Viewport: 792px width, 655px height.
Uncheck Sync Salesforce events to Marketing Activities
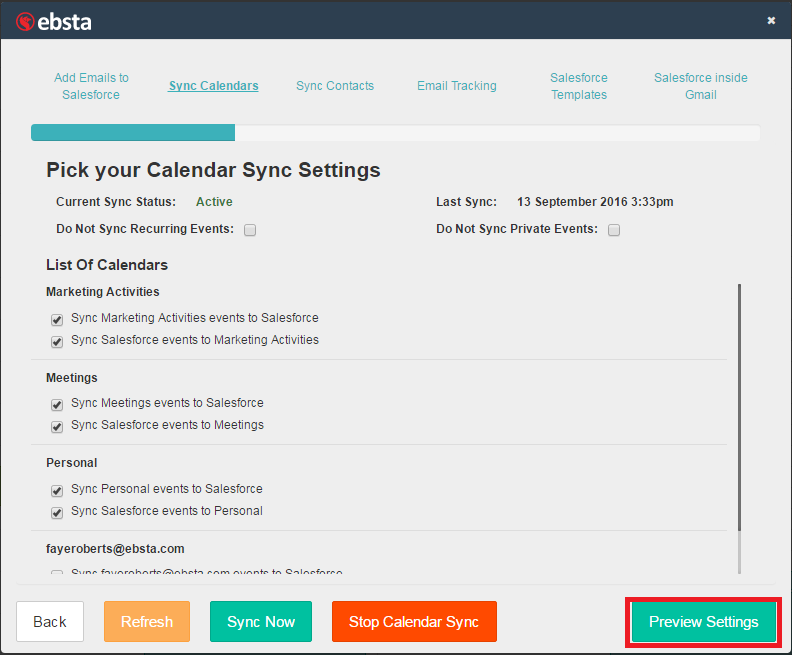point(57,342)
